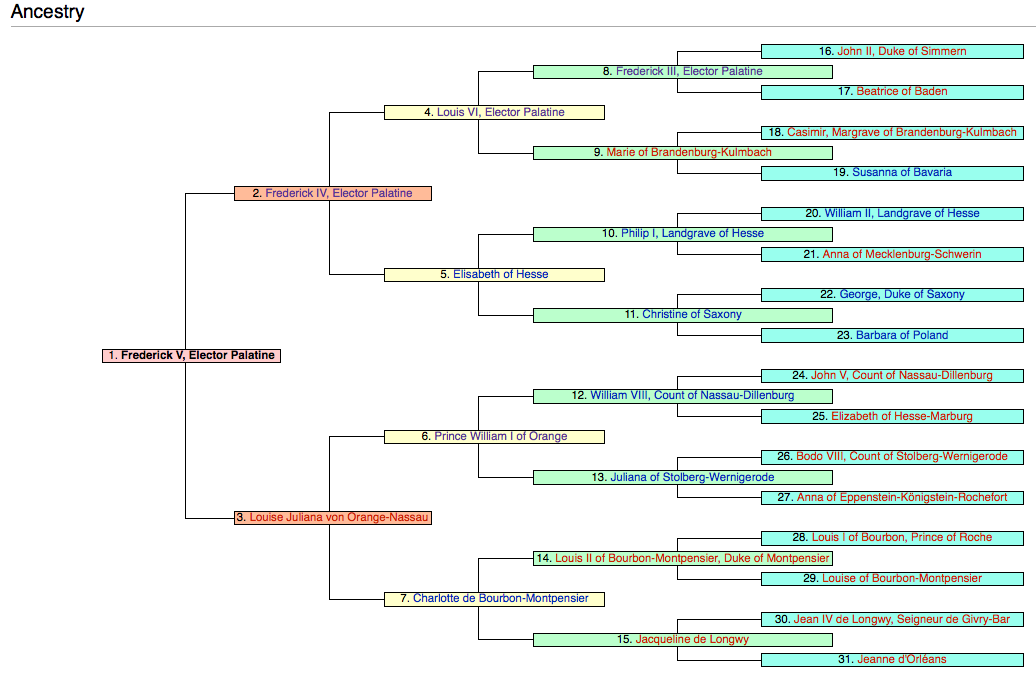The image size is (1036, 678).
Task: Click Charlotte de Bourbon-Montpensier link
Action: pyautogui.click(x=501, y=598)
